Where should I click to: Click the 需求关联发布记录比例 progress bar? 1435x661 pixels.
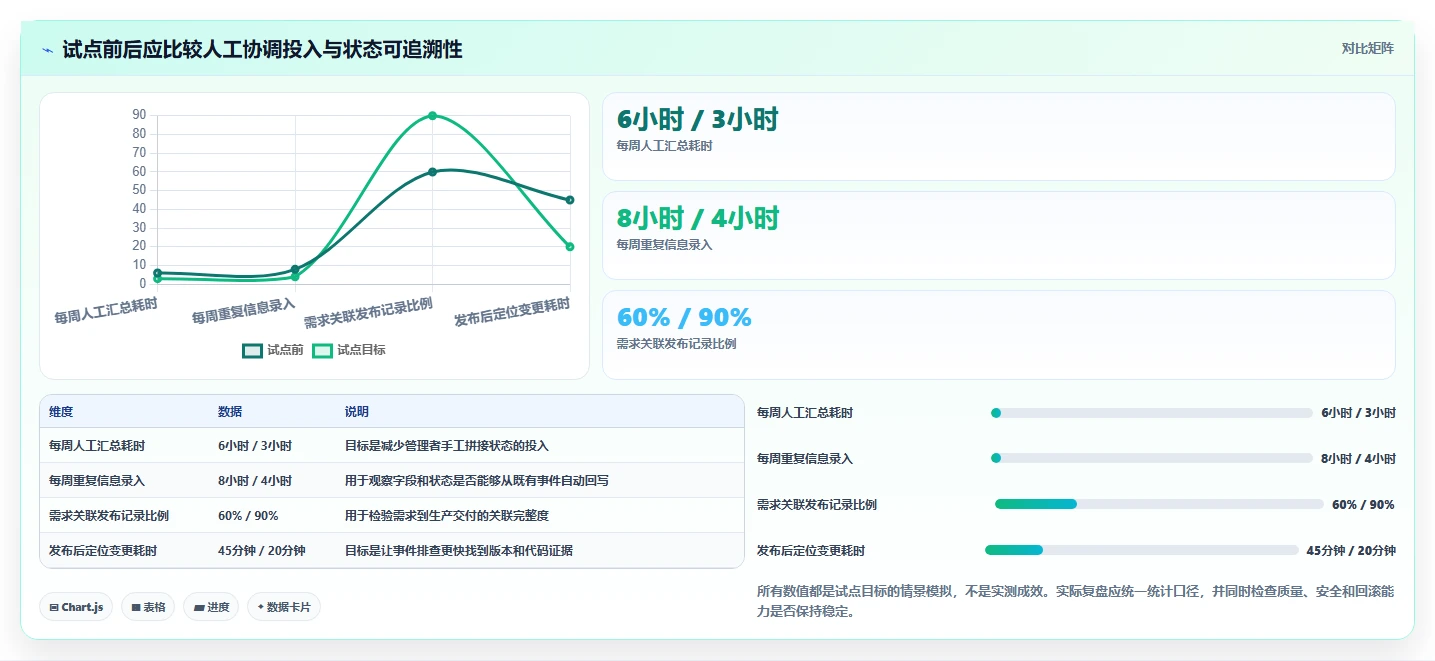pyautogui.click(x=1159, y=504)
